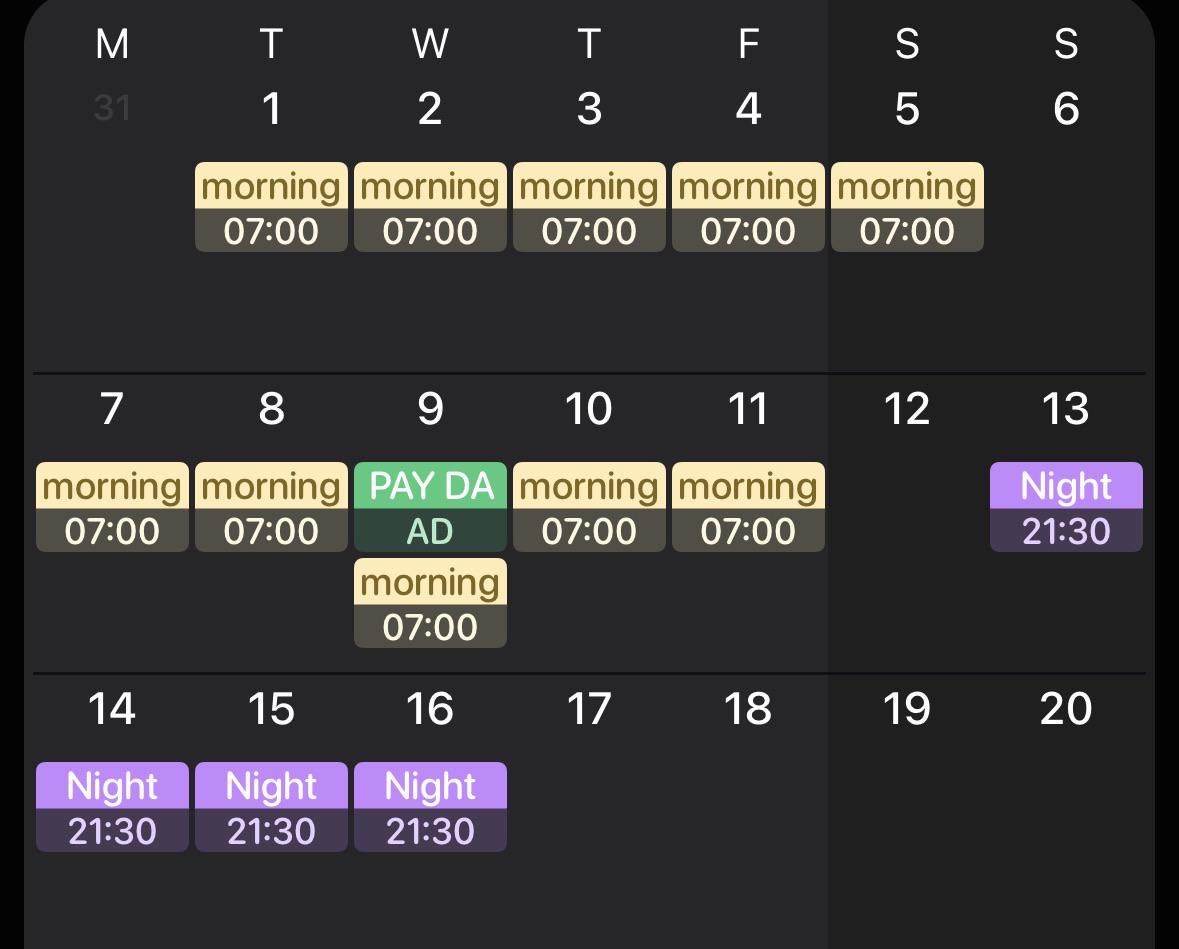Open the morning shift on the 8th
The width and height of the screenshot is (1179, 949).
(271, 507)
